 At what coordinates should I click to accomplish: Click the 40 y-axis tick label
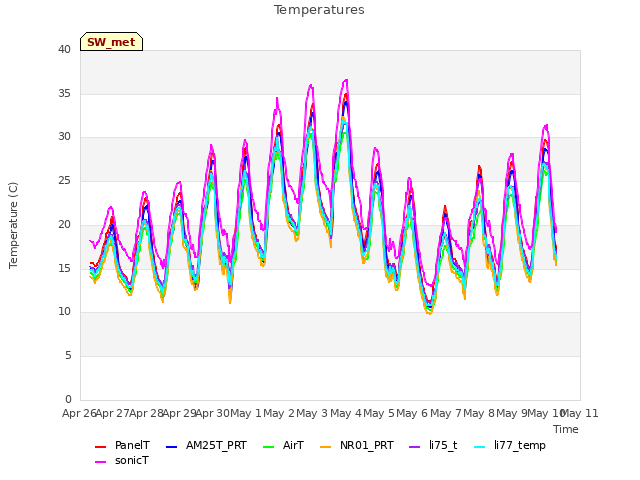click(64, 50)
